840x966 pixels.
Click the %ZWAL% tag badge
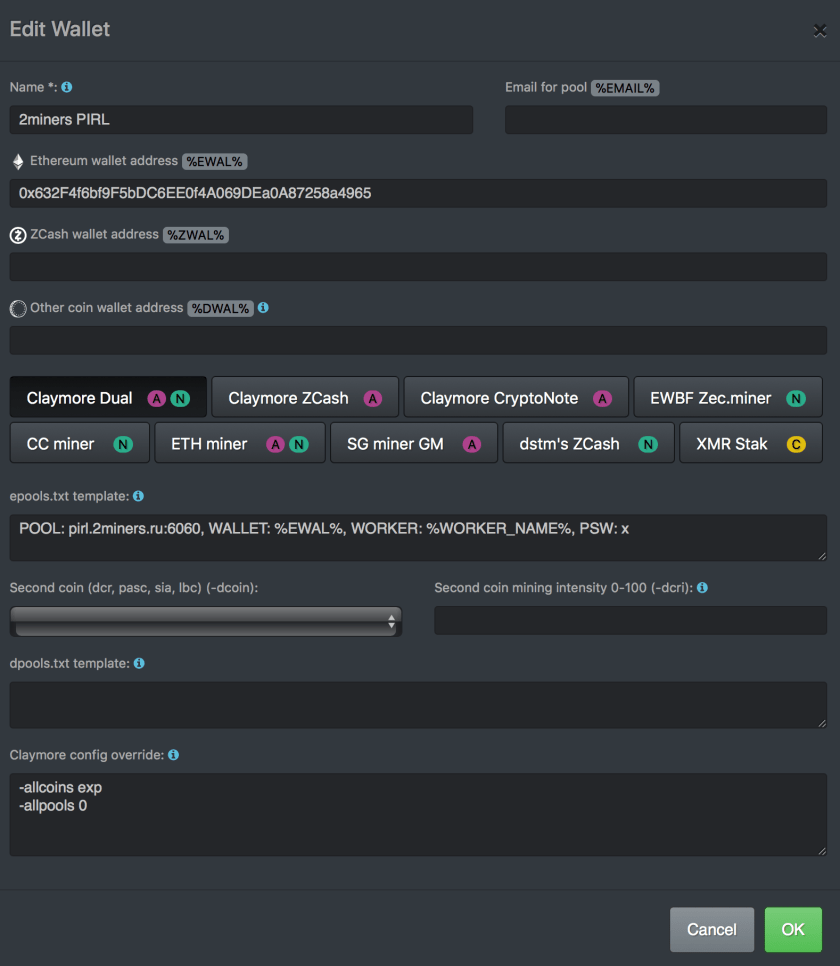[x=196, y=235]
